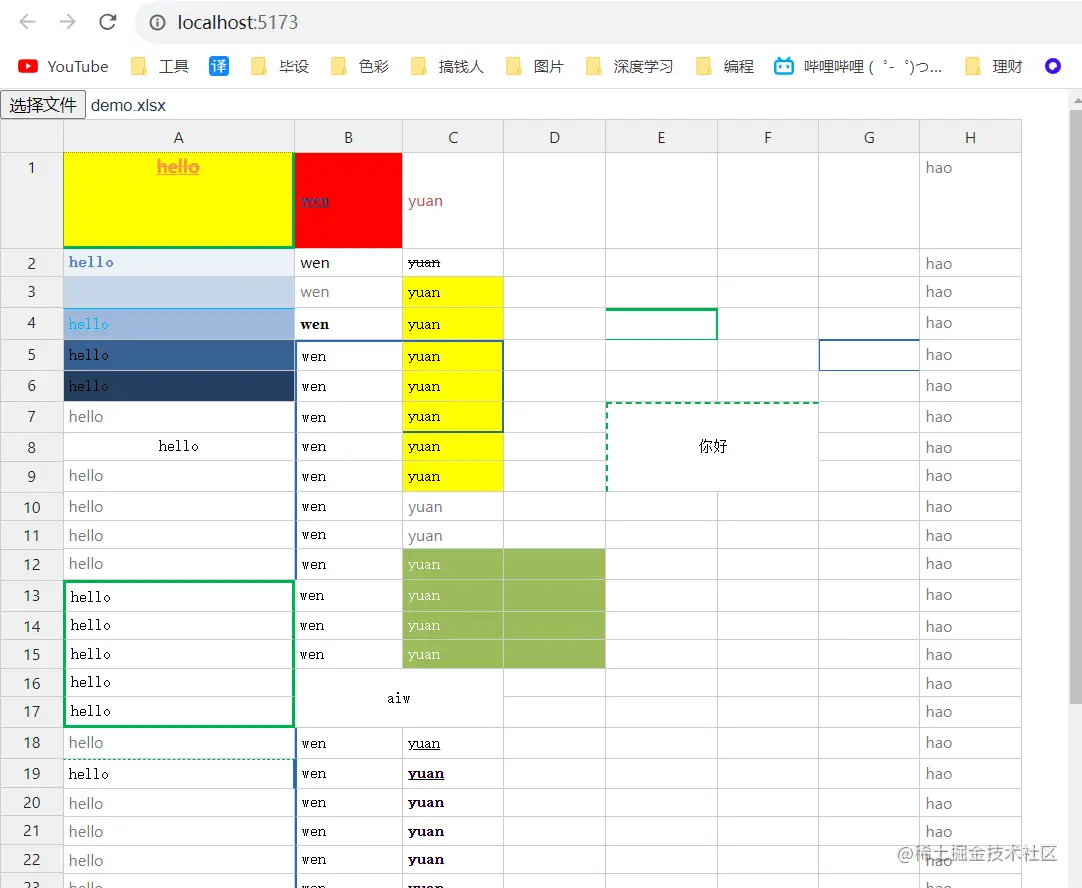Click the centered hello cell in row 8
The width and height of the screenshot is (1082, 888).
(x=179, y=446)
